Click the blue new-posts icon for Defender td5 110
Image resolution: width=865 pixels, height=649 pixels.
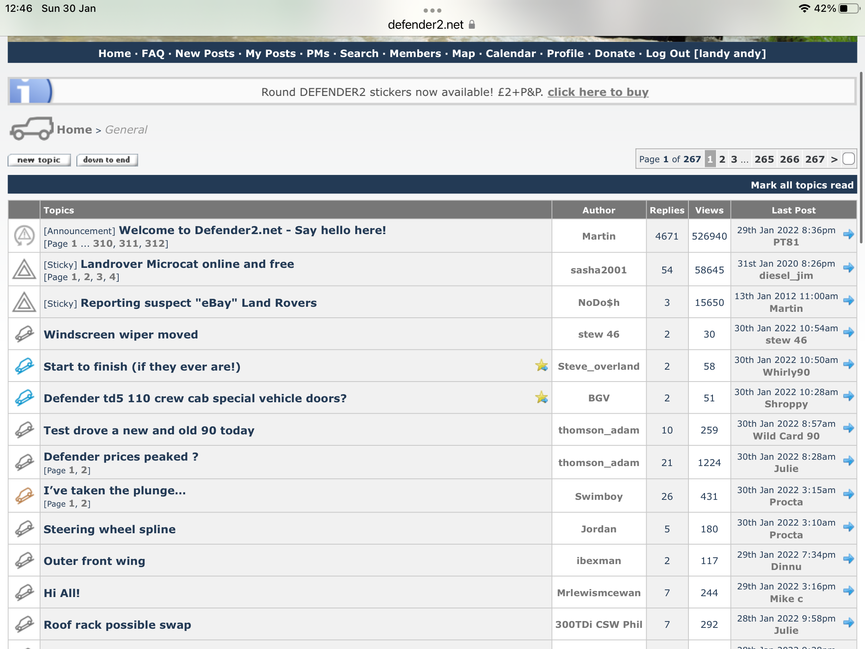(24, 398)
